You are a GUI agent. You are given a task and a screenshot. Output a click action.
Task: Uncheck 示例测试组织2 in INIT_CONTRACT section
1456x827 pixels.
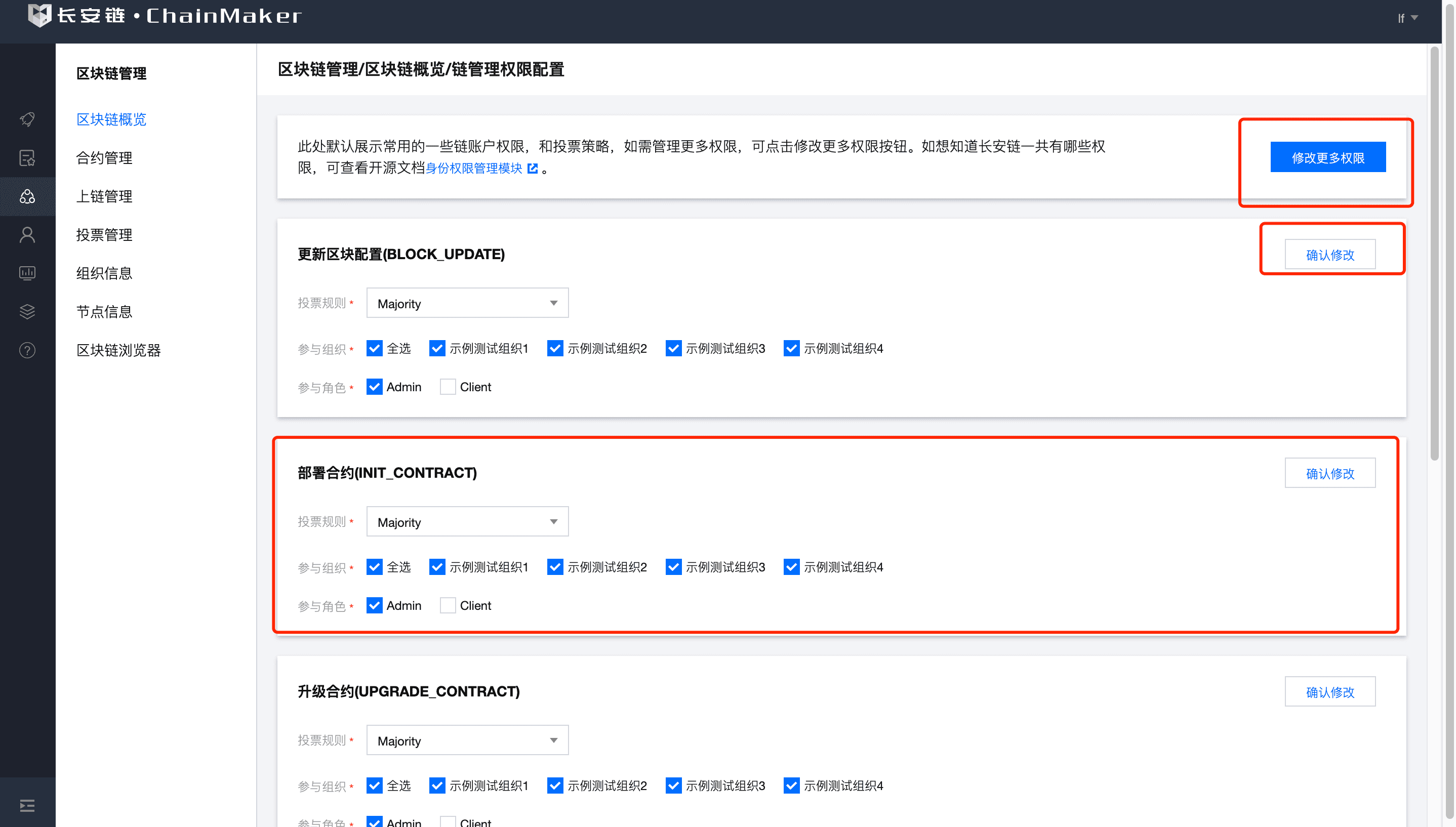555,567
